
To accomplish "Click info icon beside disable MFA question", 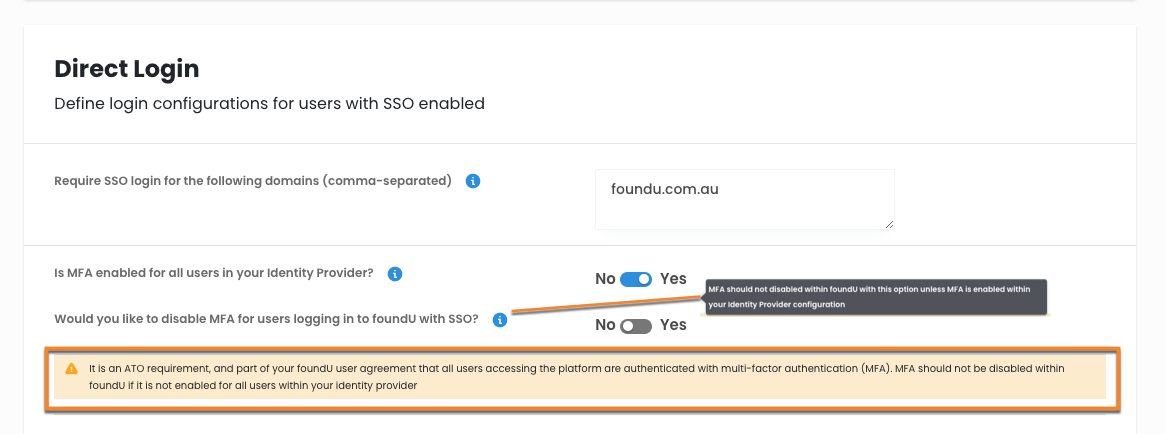I will (x=500, y=320).
